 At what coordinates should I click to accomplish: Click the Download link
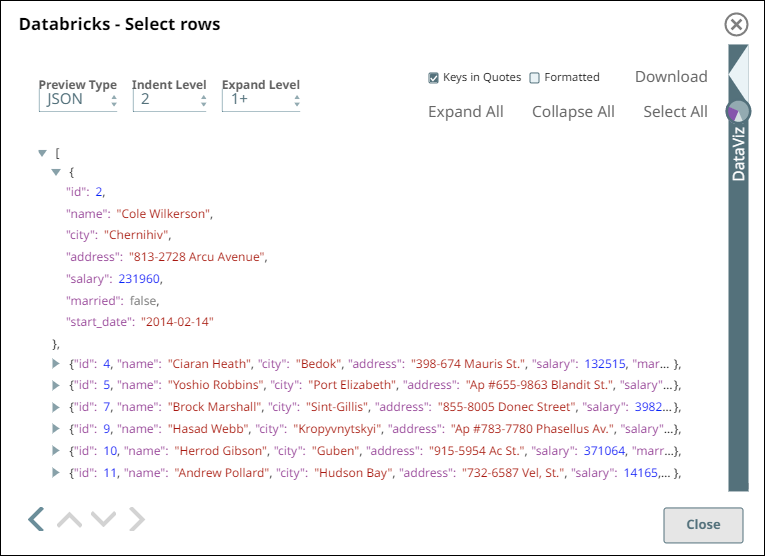(671, 77)
